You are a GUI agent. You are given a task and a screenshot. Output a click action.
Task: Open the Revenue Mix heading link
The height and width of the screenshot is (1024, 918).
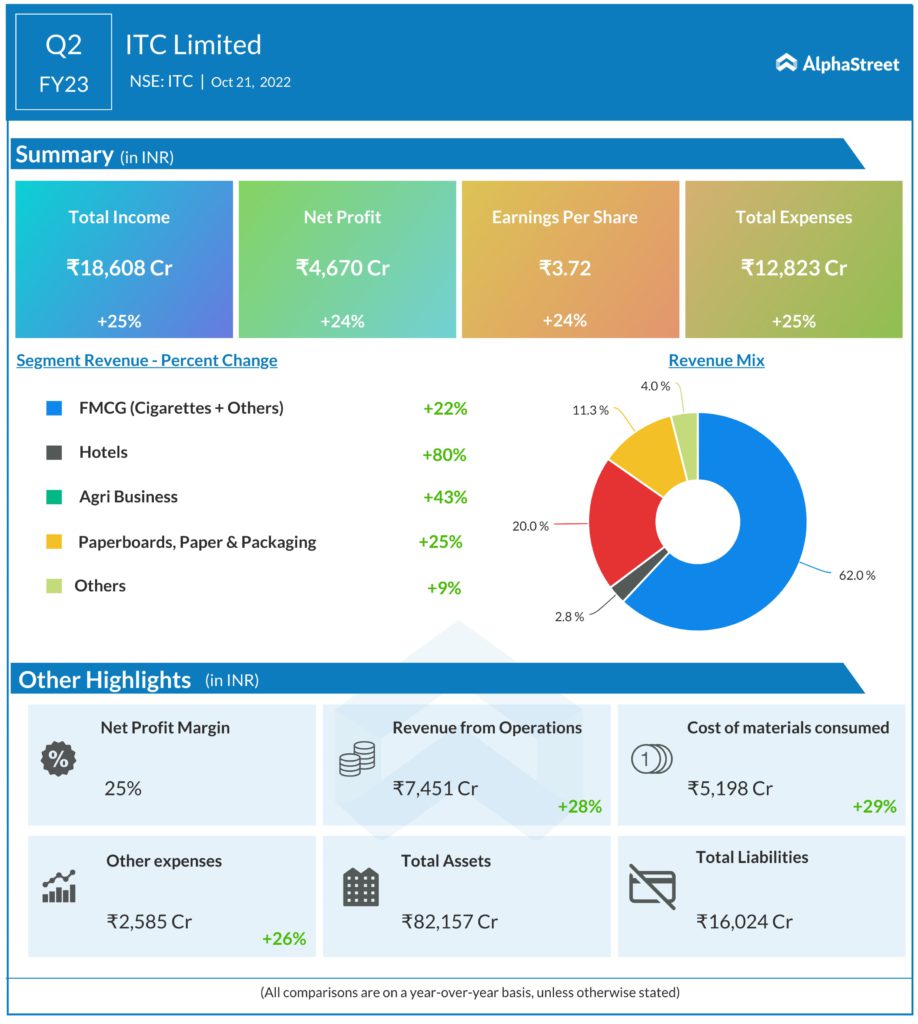click(x=716, y=361)
